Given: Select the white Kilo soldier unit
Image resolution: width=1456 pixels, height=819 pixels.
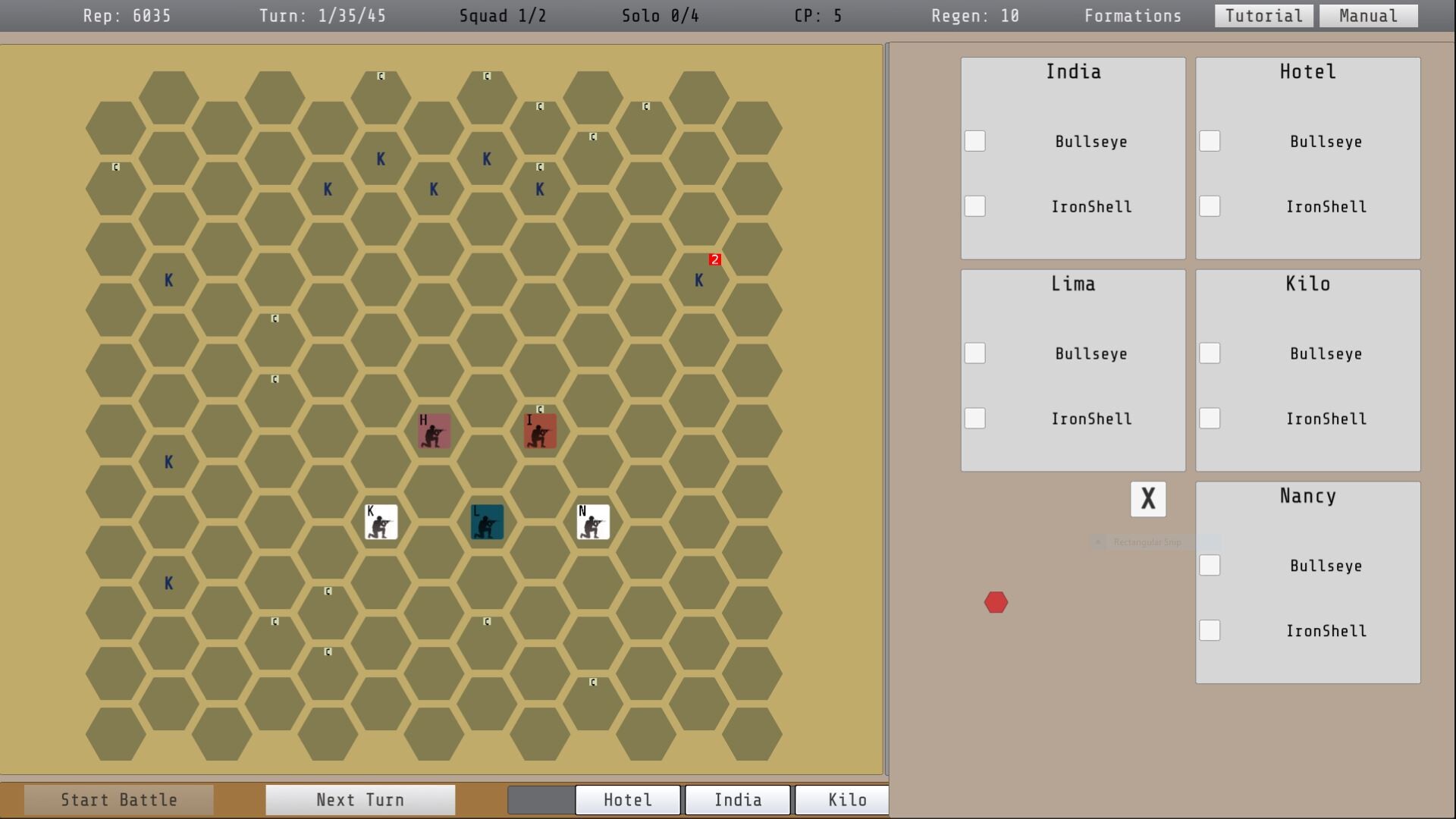Looking at the screenshot, I should [380, 522].
